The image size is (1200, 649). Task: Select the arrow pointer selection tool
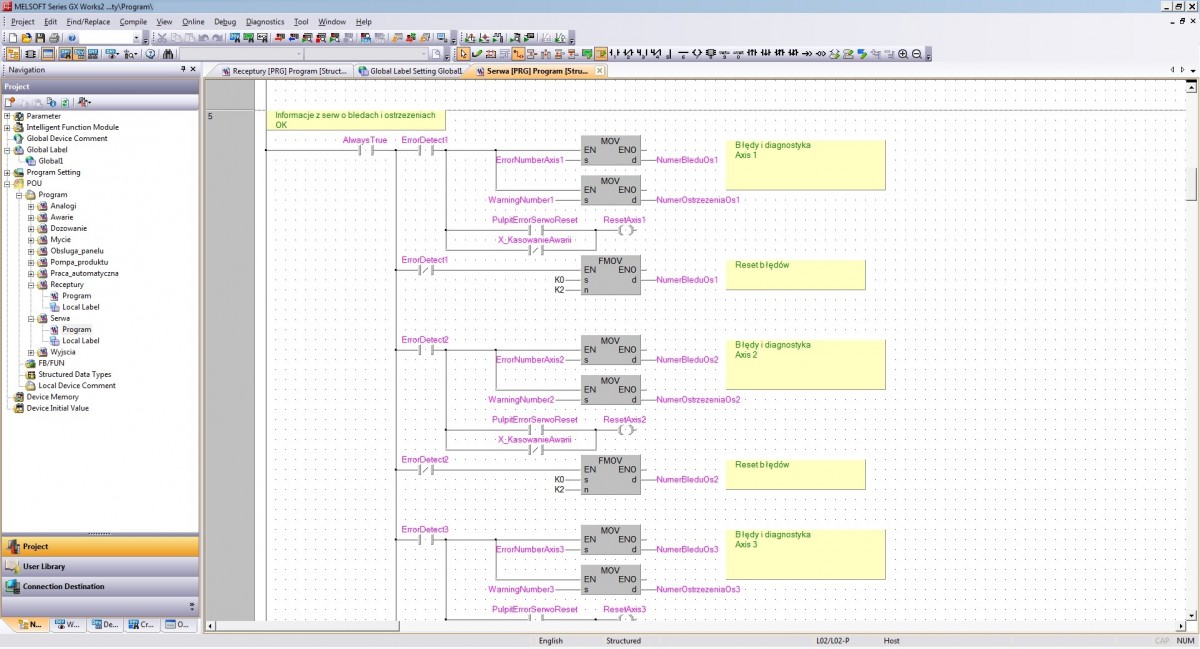click(x=463, y=54)
